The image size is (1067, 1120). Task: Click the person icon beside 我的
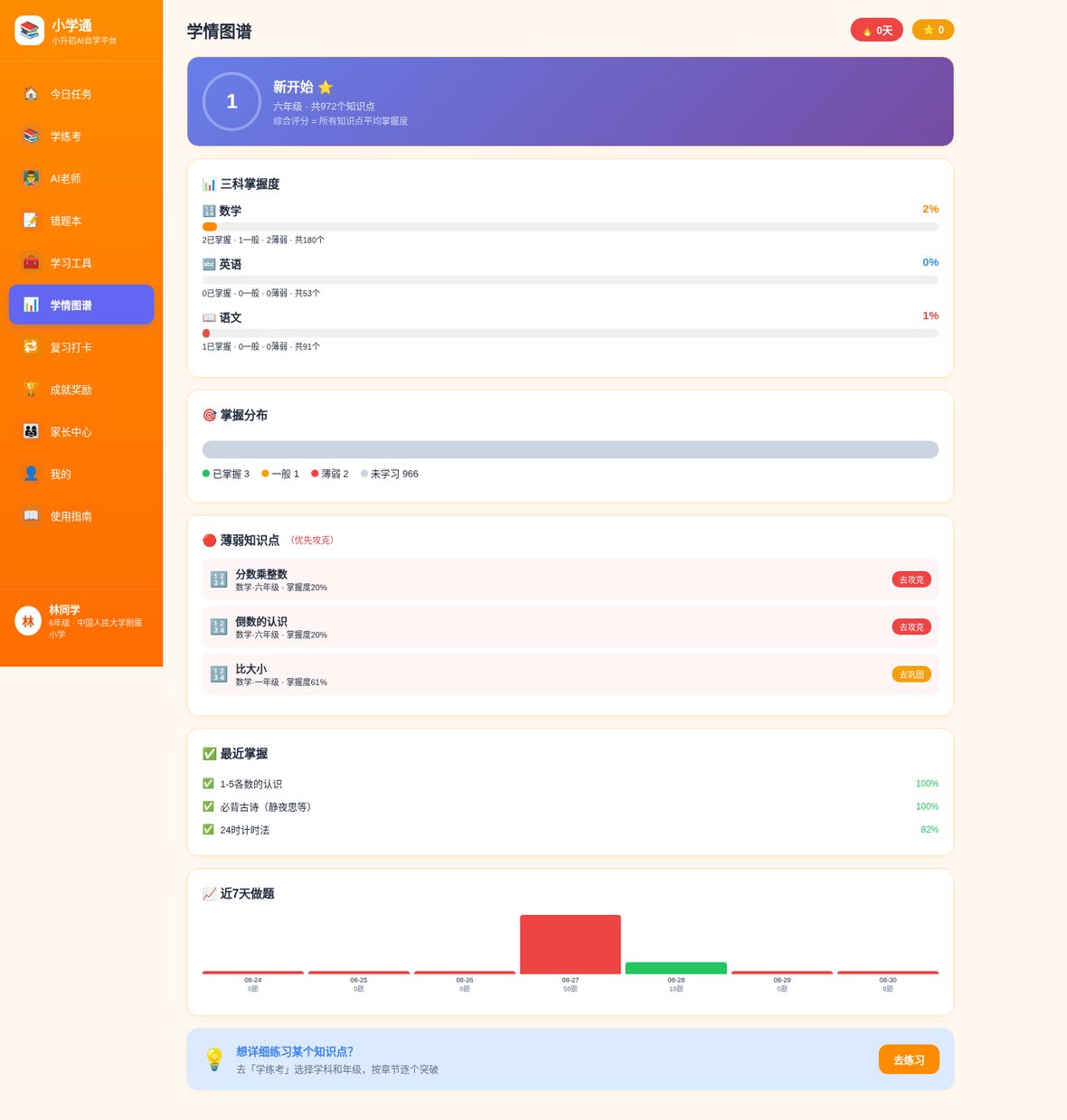(x=31, y=474)
